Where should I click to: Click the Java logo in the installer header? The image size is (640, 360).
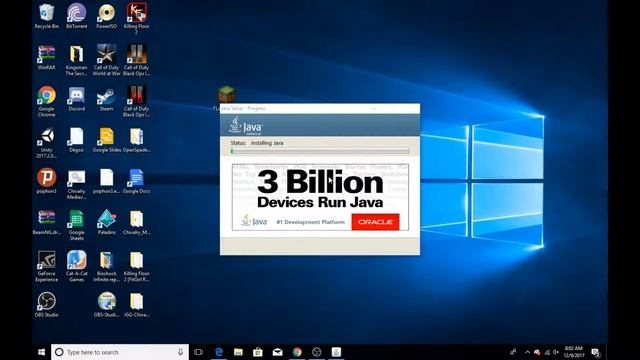[x=246, y=126]
